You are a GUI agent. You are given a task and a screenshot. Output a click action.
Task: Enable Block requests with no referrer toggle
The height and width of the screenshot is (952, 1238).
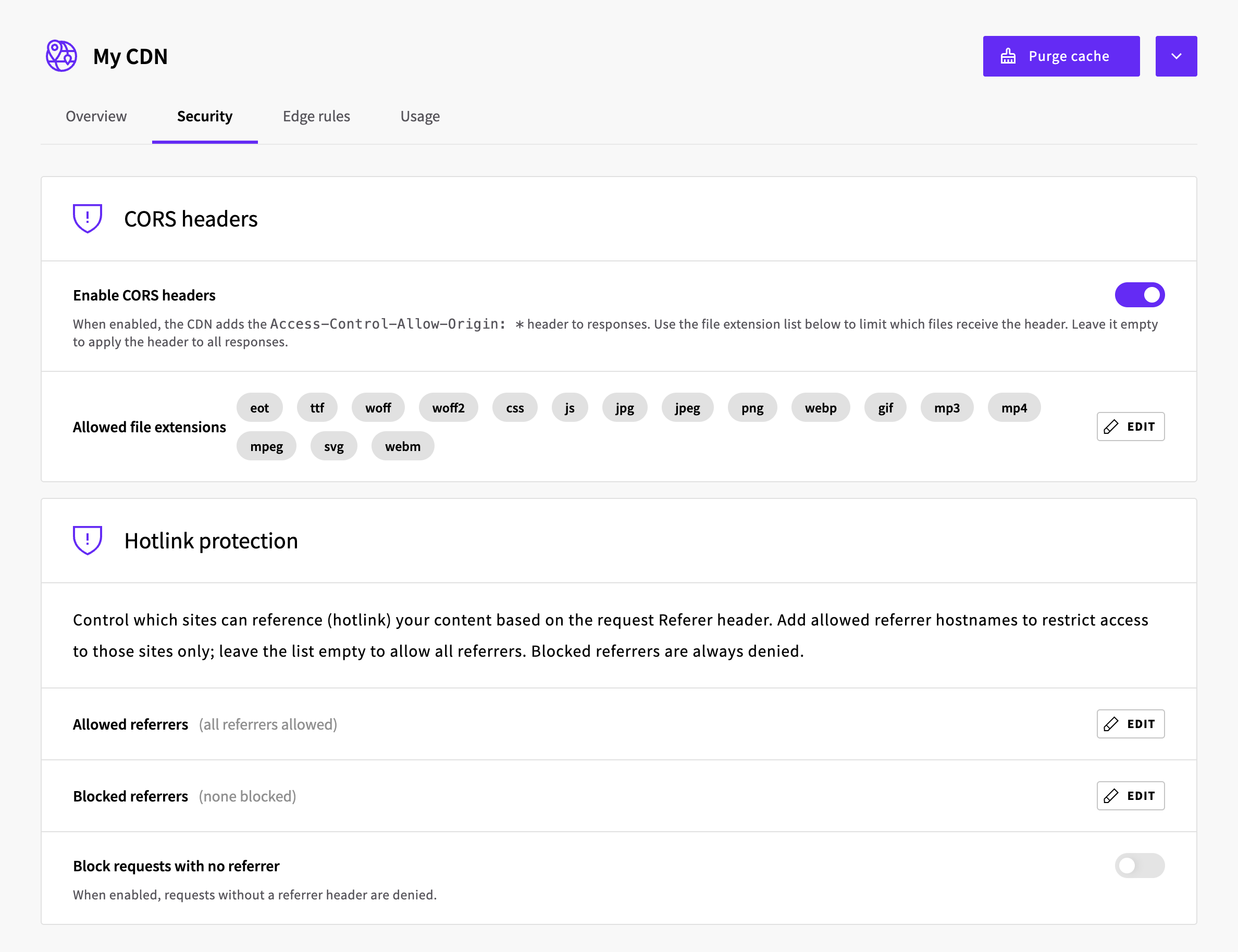tap(1140, 866)
